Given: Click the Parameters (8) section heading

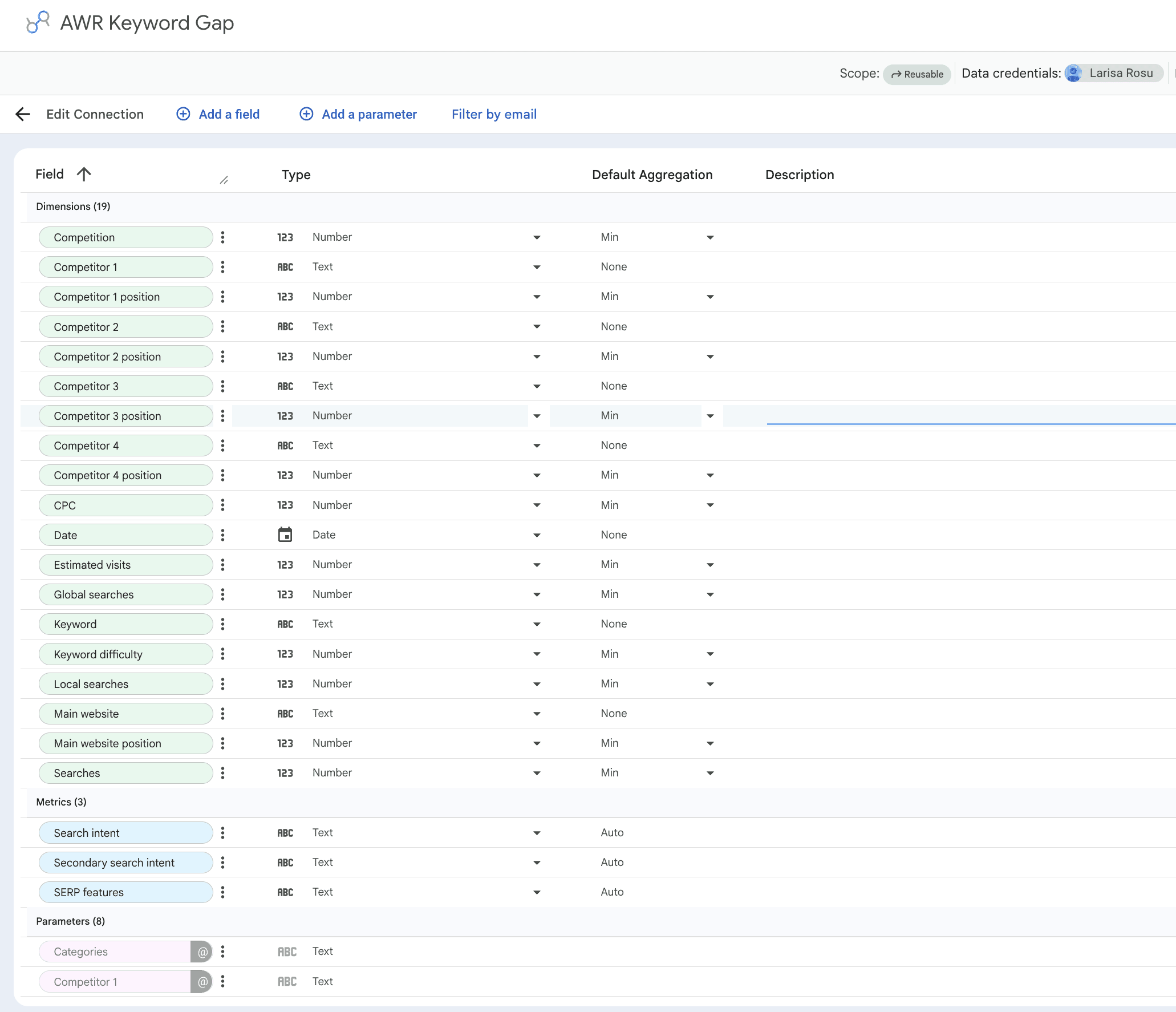Looking at the screenshot, I should [x=70, y=921].
